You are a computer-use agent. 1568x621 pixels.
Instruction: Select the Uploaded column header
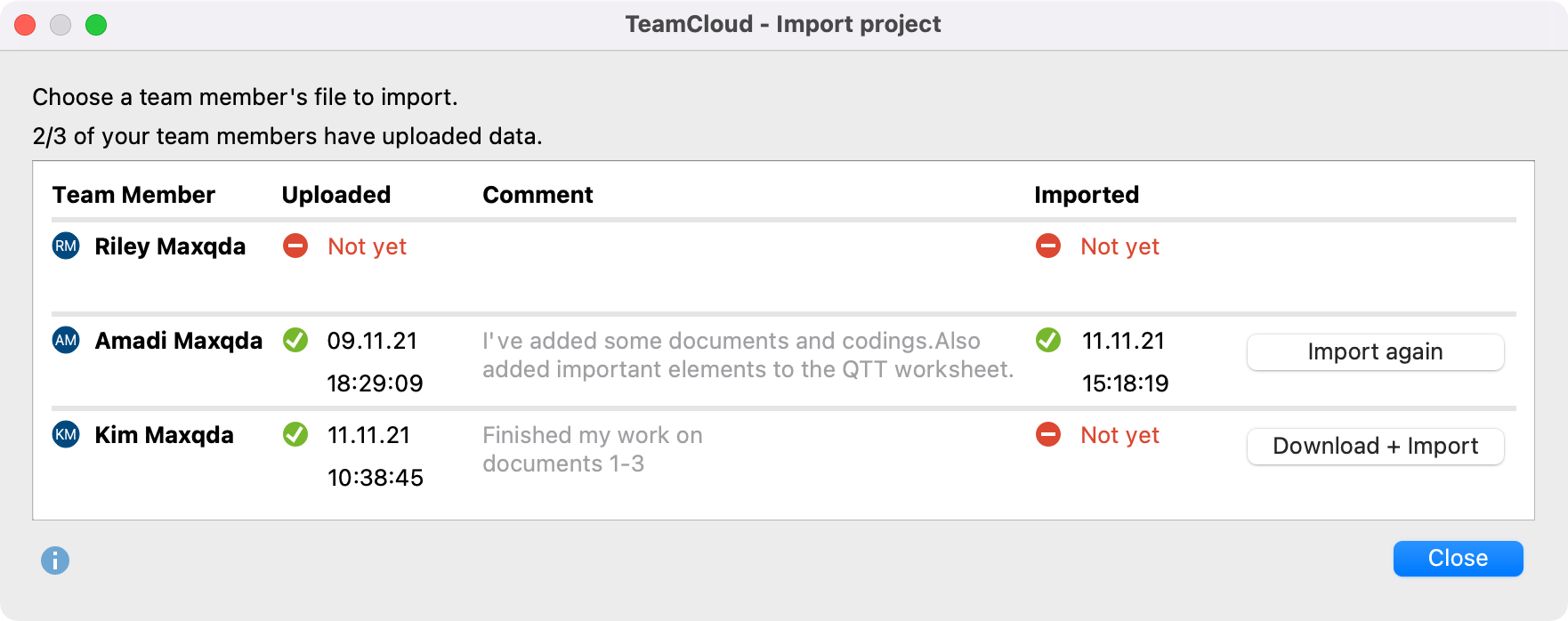[335, 194]
